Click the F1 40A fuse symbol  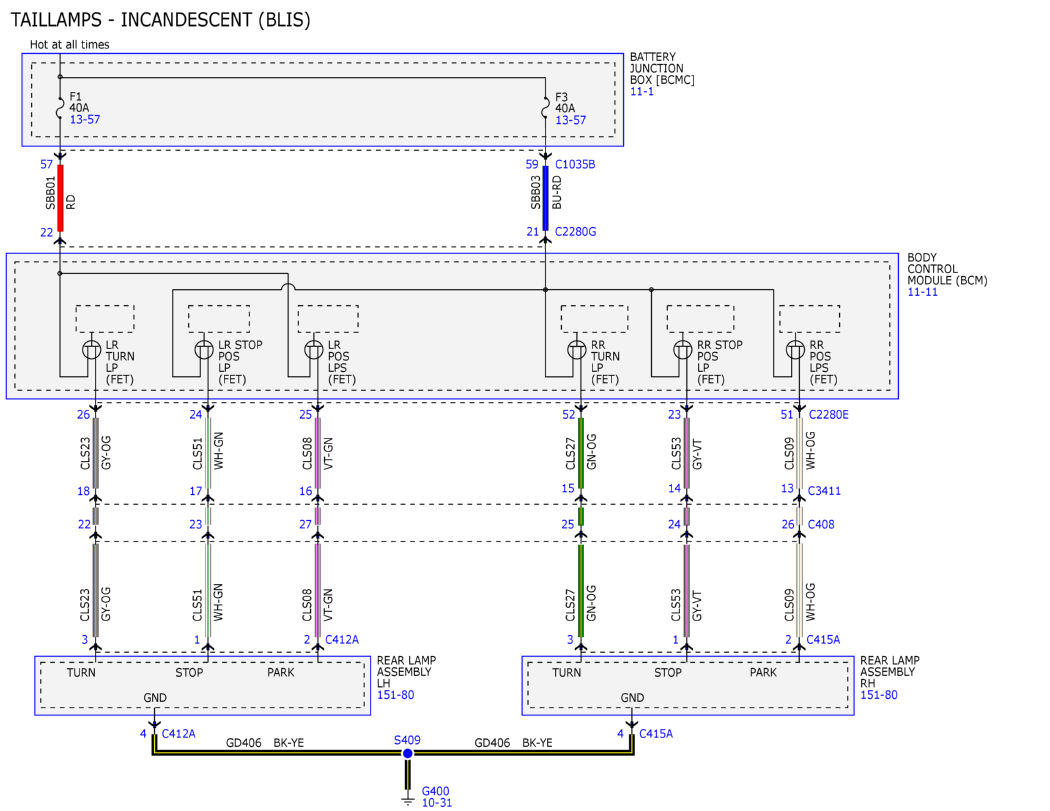point(60,107)
